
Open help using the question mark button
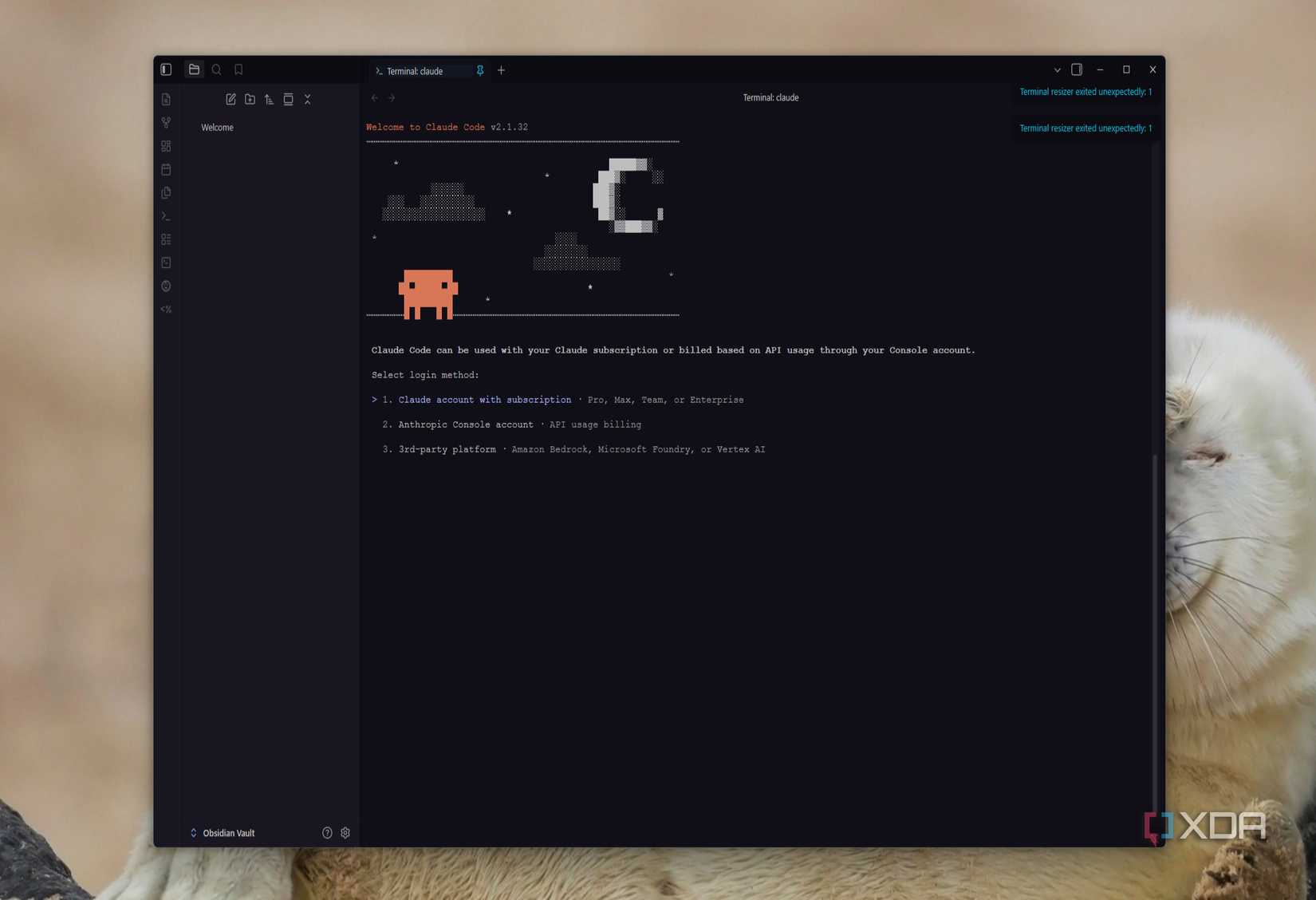coord(326,832)
